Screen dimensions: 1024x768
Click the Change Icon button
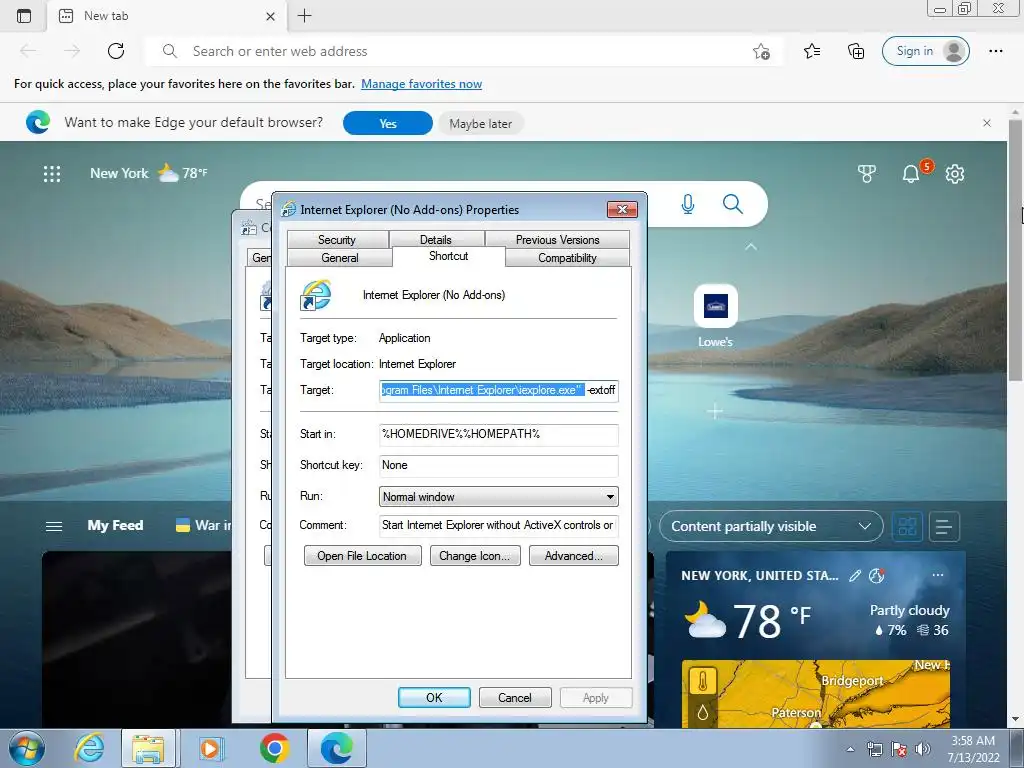[475, 556]
